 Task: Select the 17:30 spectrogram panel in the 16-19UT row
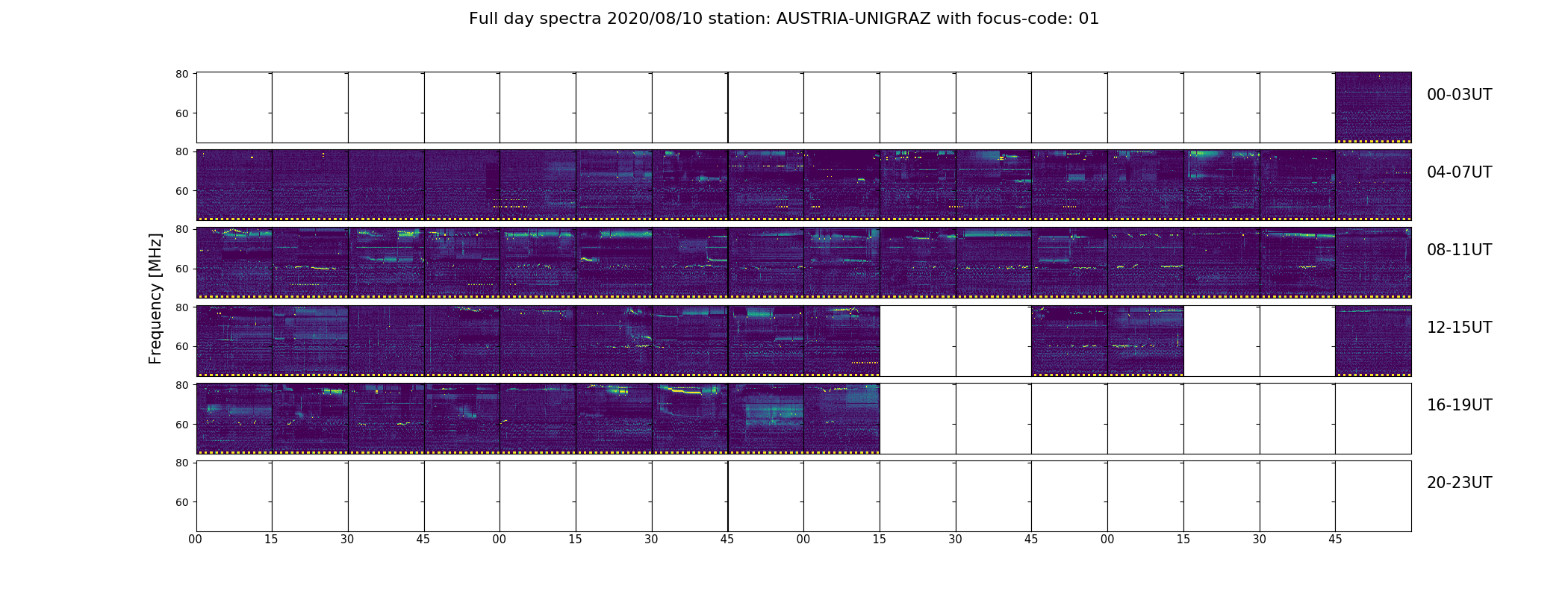(690, 419)
